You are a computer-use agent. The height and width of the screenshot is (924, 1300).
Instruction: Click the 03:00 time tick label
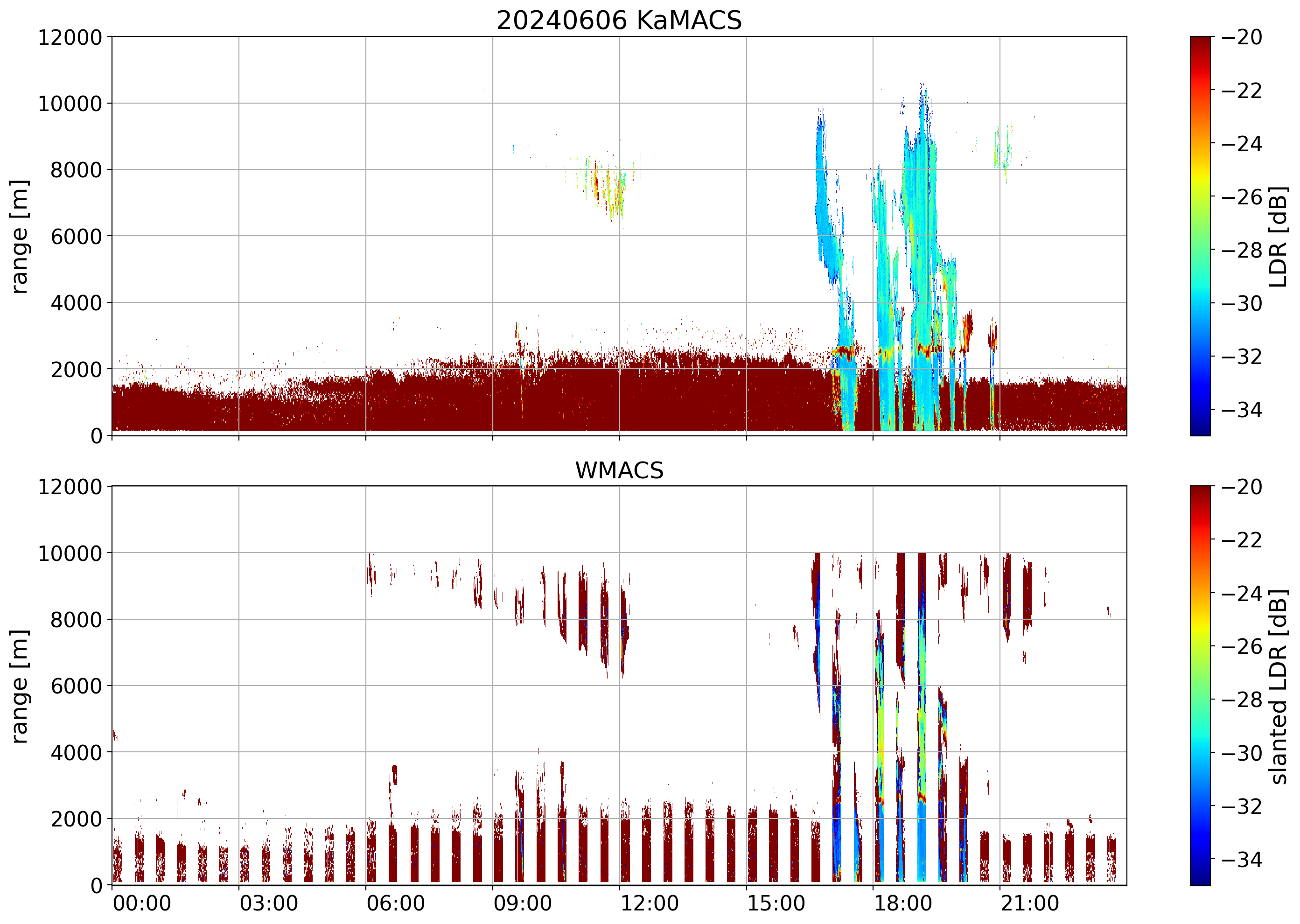268,903
